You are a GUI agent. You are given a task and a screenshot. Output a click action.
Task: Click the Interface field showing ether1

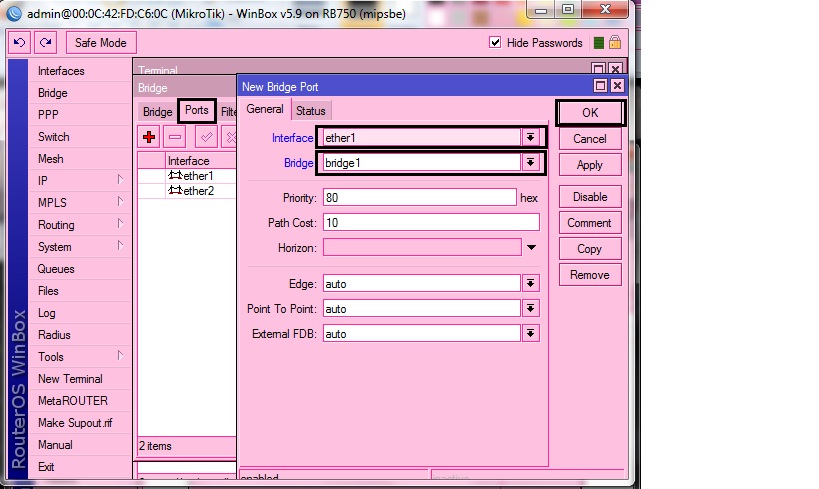tap(422, 137)
